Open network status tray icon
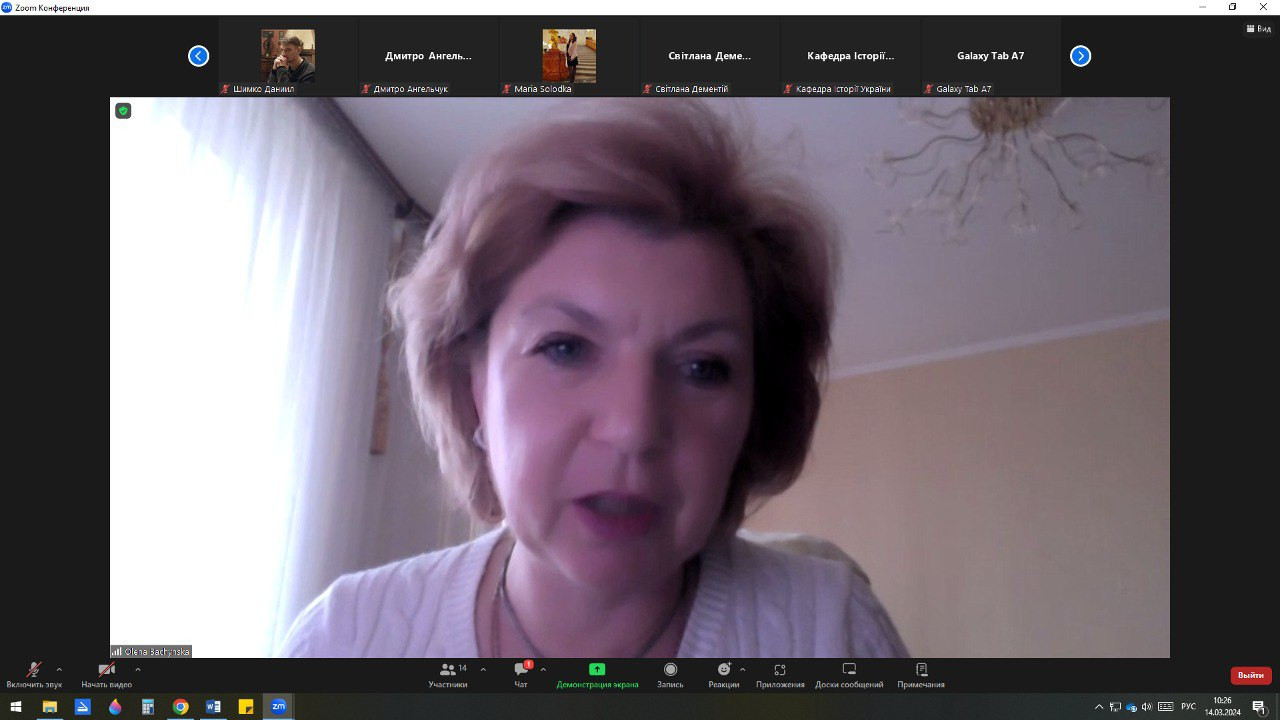 (1115, 707)
